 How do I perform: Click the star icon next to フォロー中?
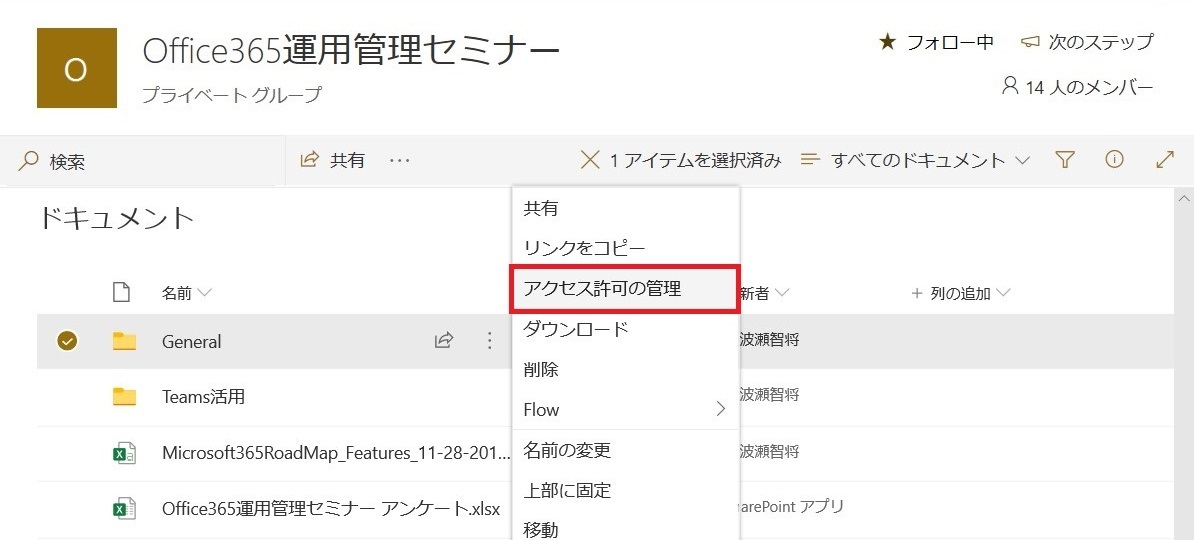tap(887, 42)
